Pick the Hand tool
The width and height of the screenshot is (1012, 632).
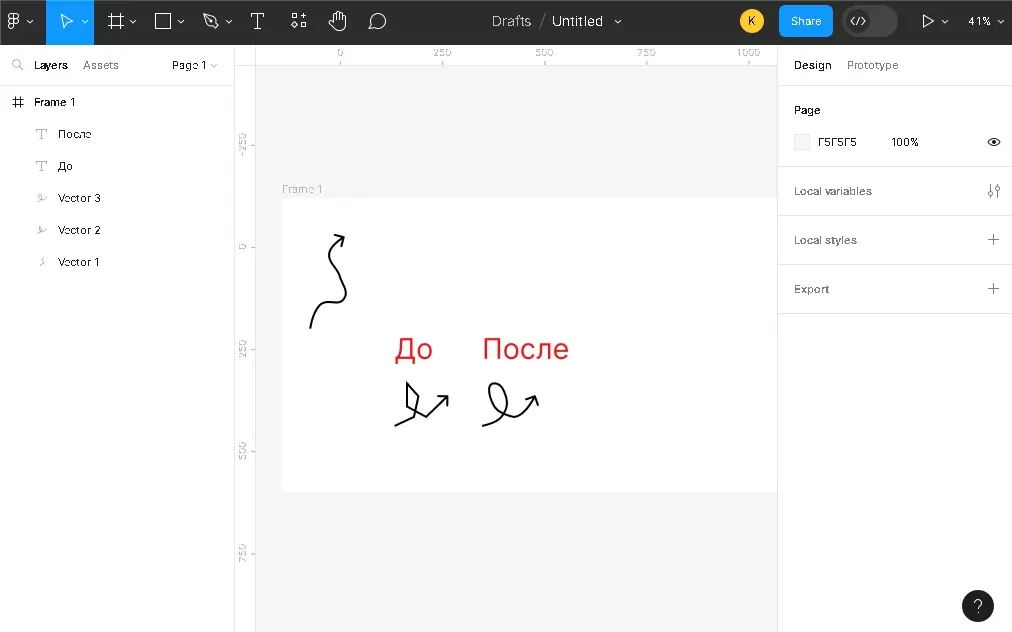[x=338, y=21]
